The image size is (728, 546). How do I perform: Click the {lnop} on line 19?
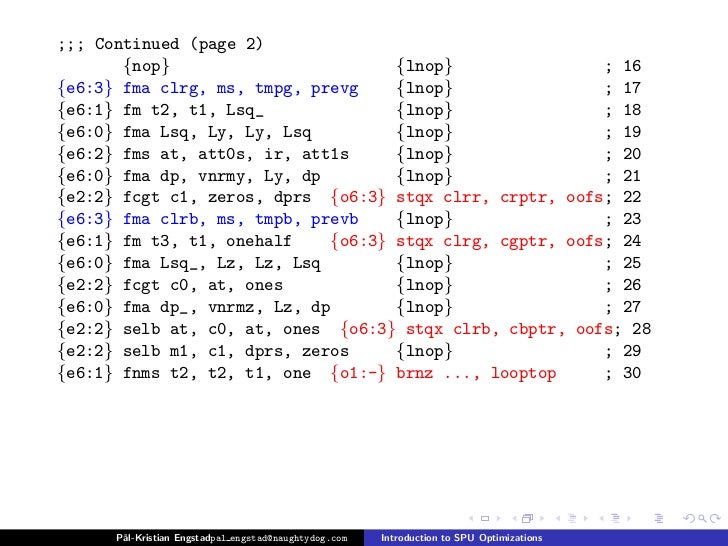tap(424, 132)
